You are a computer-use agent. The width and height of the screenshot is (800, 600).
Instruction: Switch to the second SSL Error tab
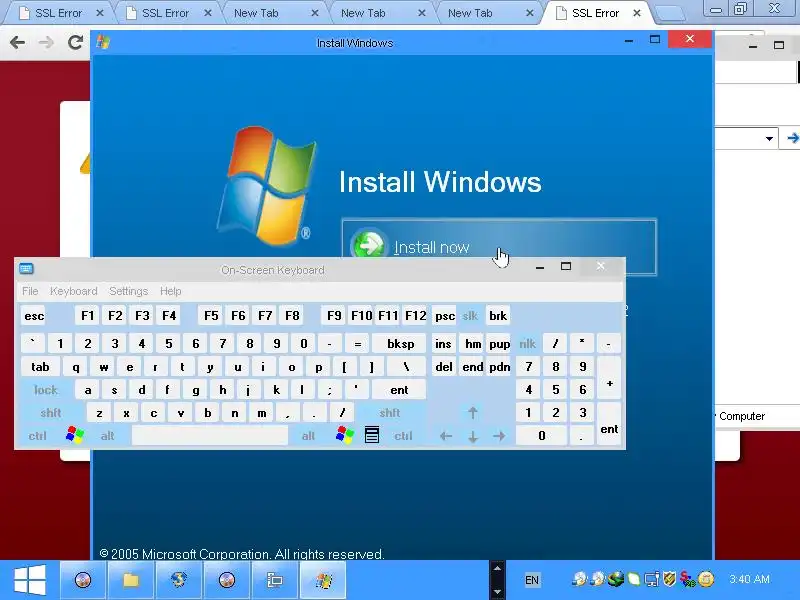[x=165, y=13]
